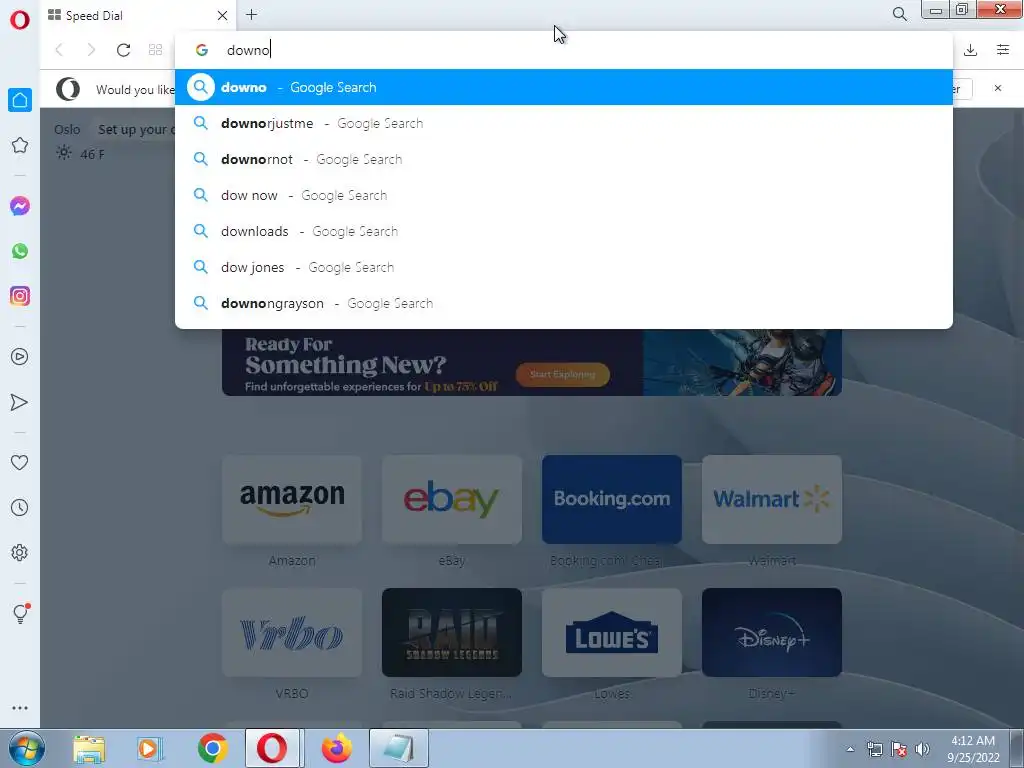Open the Windows Start menu
This screenshot has width=1024, height=768.
(26, 748)
